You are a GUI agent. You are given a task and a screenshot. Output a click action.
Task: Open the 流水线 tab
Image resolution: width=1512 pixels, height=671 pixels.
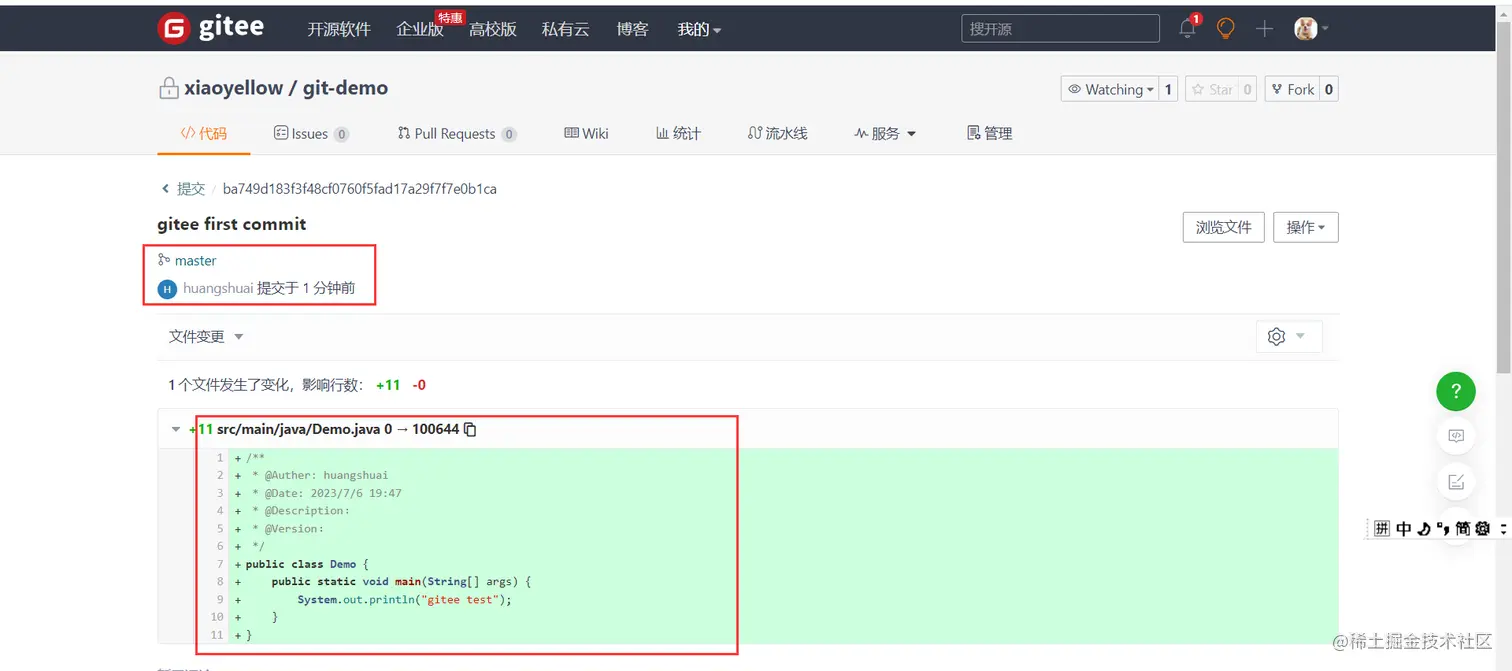coord(777,133)
